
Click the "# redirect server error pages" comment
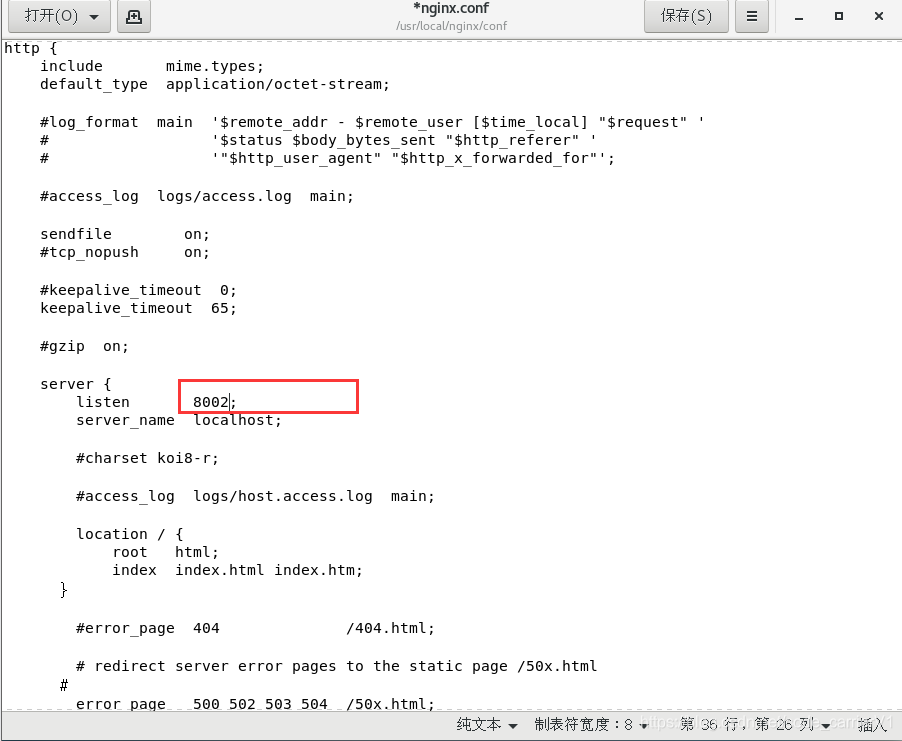point(337,666)
